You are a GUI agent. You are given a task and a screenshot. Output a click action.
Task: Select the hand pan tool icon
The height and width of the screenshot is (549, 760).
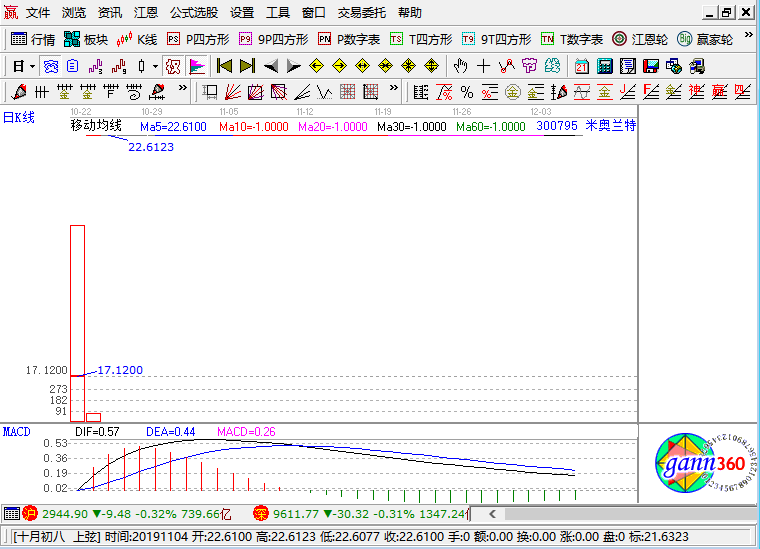pos(460,66)
